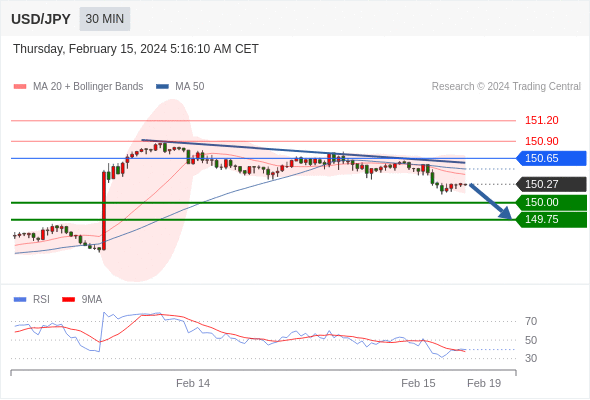Image resolution: width=590 pixels, height=400 pixels.
Task: Click the Feb 15 date axis label
Action: coord(418,383)
